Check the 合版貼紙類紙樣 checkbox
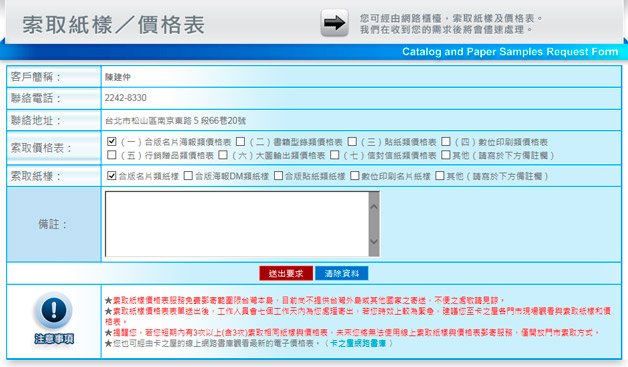 pyautogui.click(x=278, y=175)
